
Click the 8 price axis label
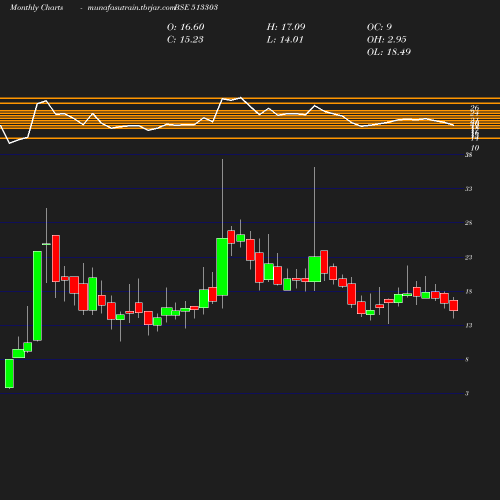pyautogui.click(x=467, y=359)
